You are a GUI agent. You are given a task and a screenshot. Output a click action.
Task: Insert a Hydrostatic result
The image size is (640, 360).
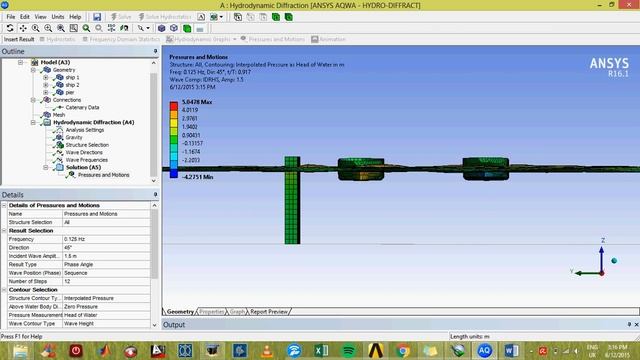click(x=58, y=39)
